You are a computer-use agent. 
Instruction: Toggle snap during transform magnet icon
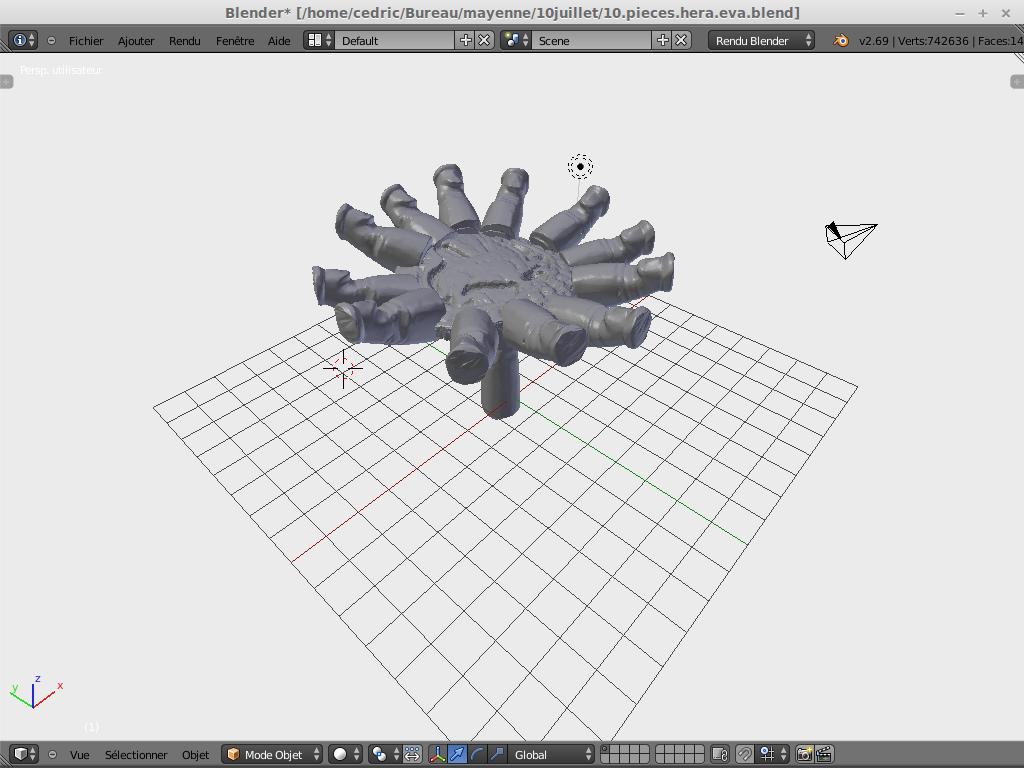pos(744,754)
